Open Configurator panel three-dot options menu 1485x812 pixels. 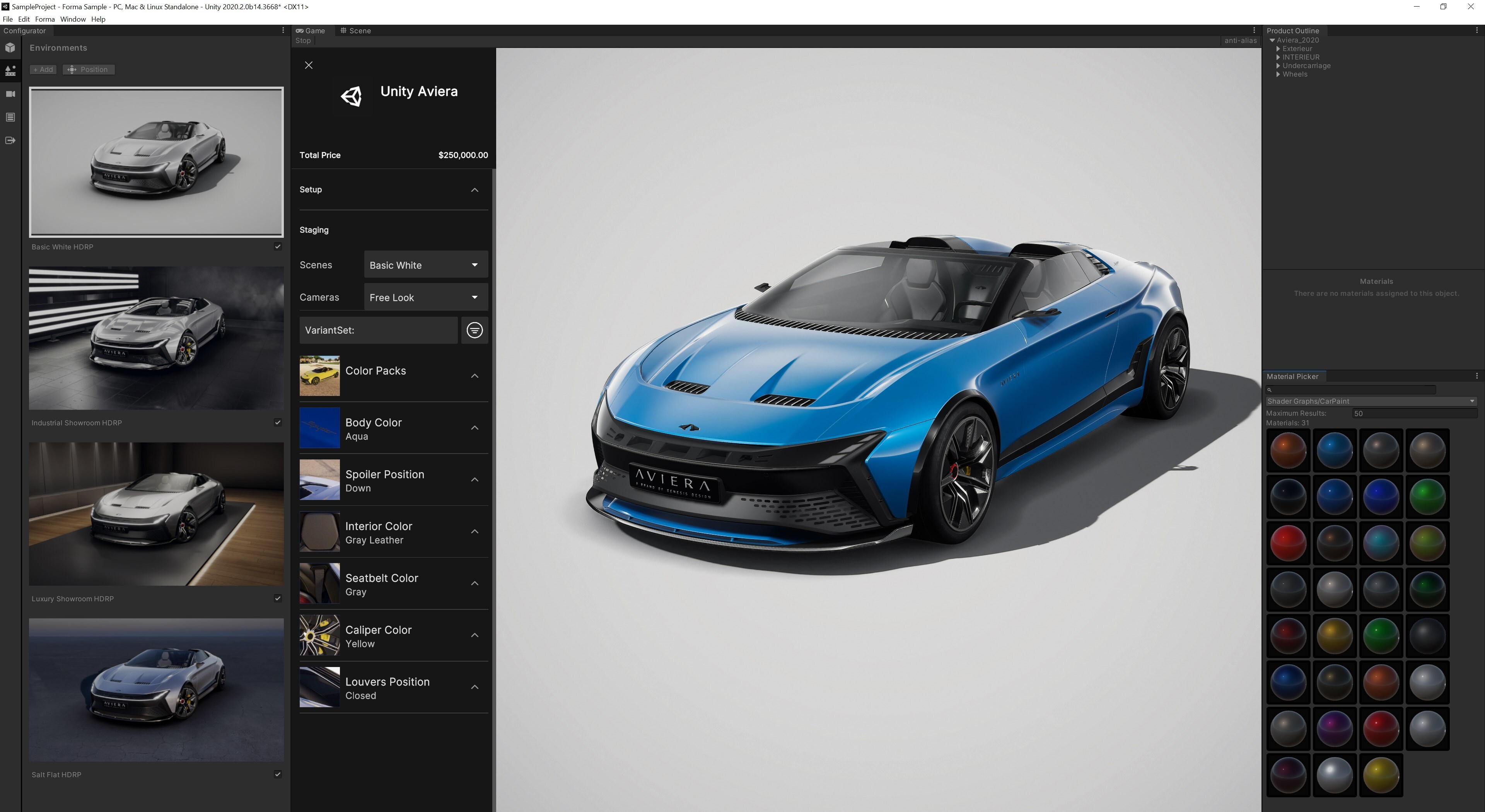tap(282, 31)
